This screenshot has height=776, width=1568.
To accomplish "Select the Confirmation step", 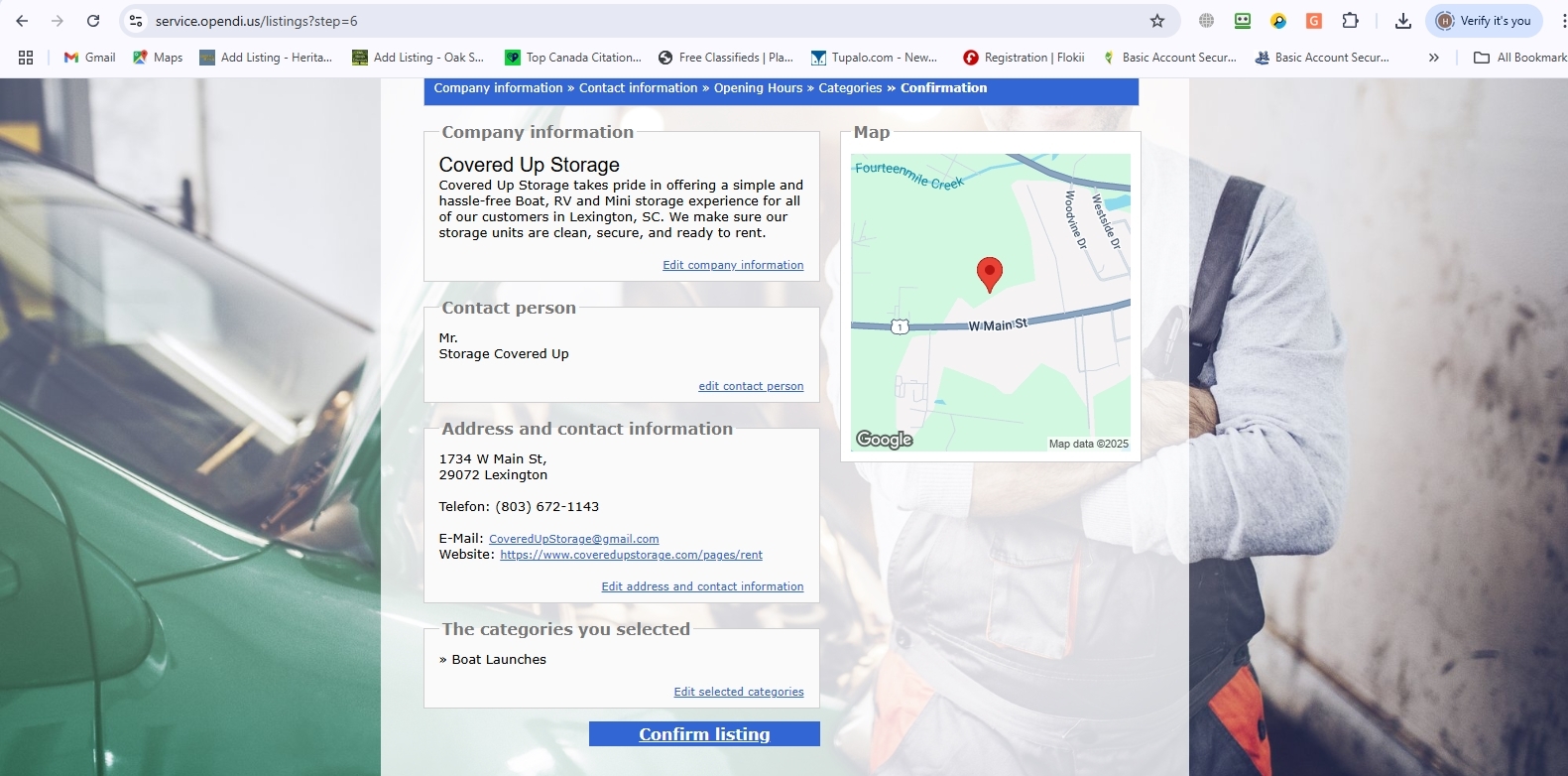I will click(x=943, y=88).
